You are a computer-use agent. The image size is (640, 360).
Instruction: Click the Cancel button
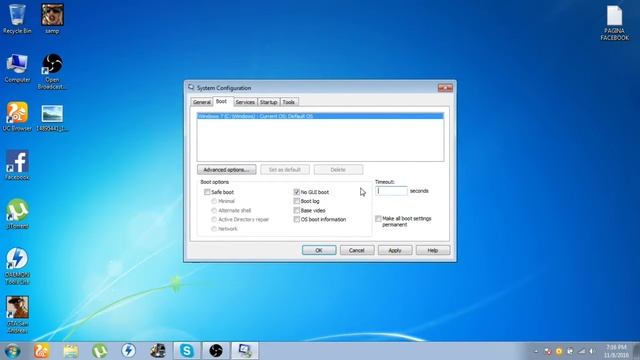(x=357, y=250)
